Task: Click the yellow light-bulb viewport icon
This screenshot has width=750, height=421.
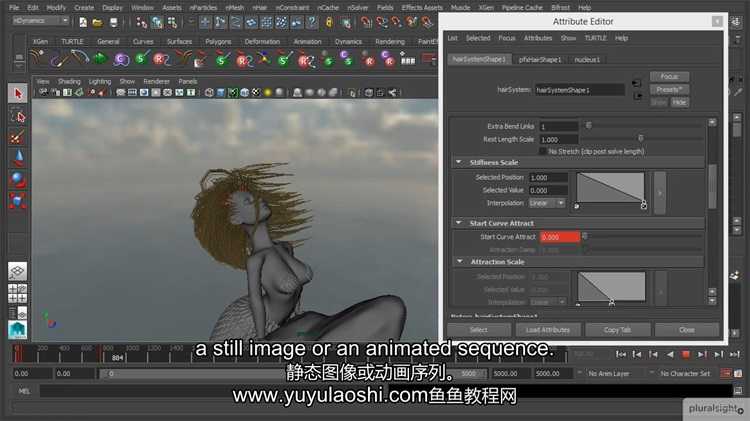Action: (x=268, y=92)
